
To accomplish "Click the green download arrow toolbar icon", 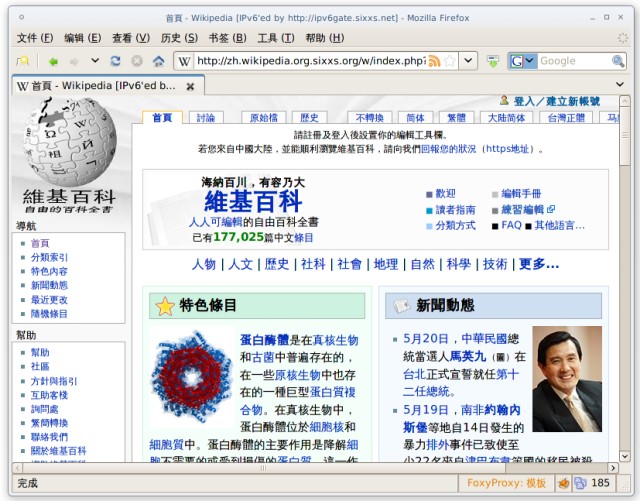I will pyautogui.click(x=493, y=61).
